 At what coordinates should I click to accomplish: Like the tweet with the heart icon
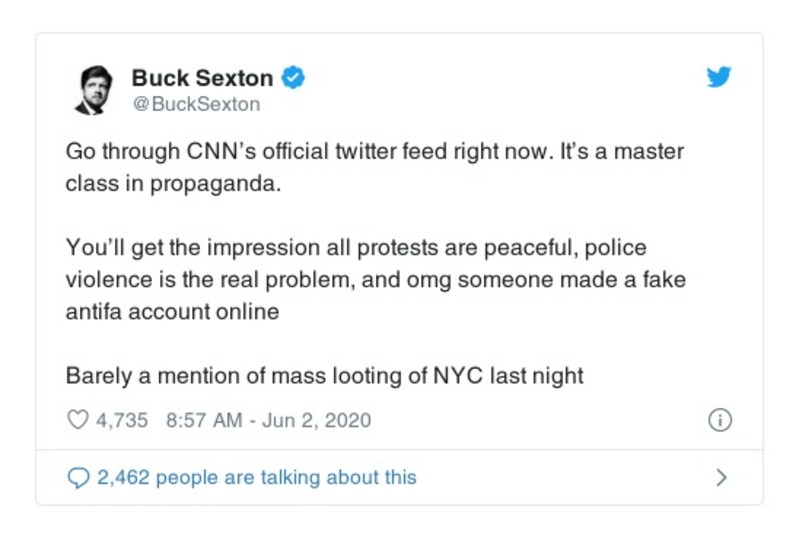(77, 420)
